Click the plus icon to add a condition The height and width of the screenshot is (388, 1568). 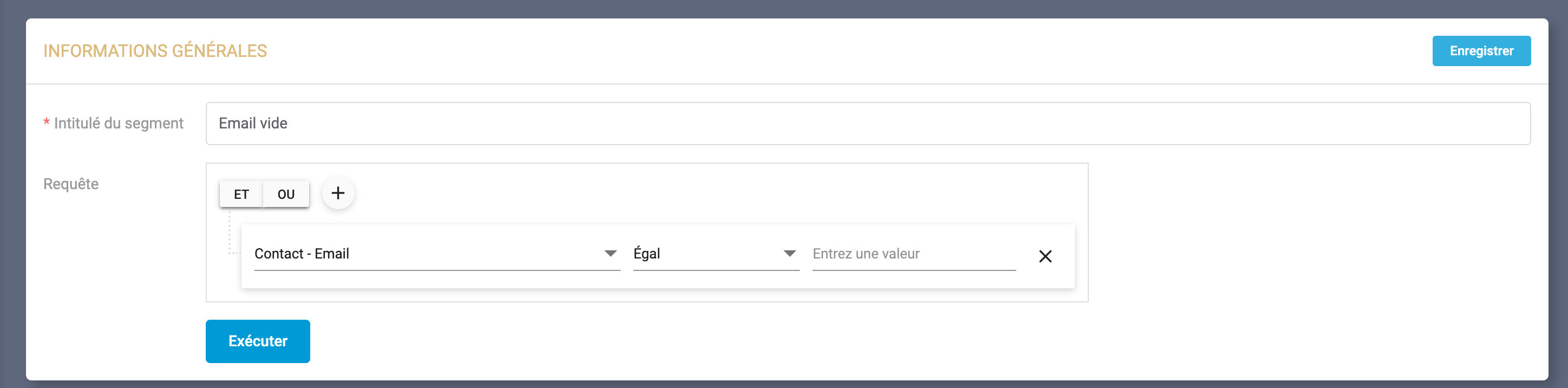(338, 193)
